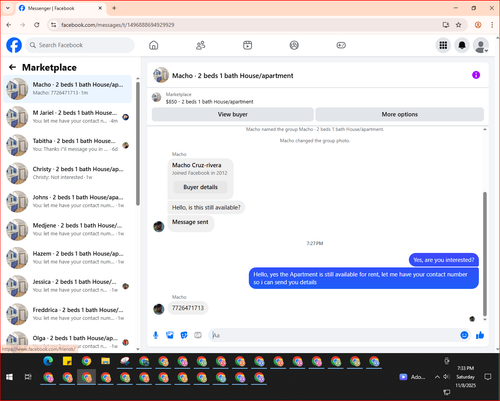Viewport: 500px width, 401px height.
Task: Click the Buyer details button
Action: 200,187
